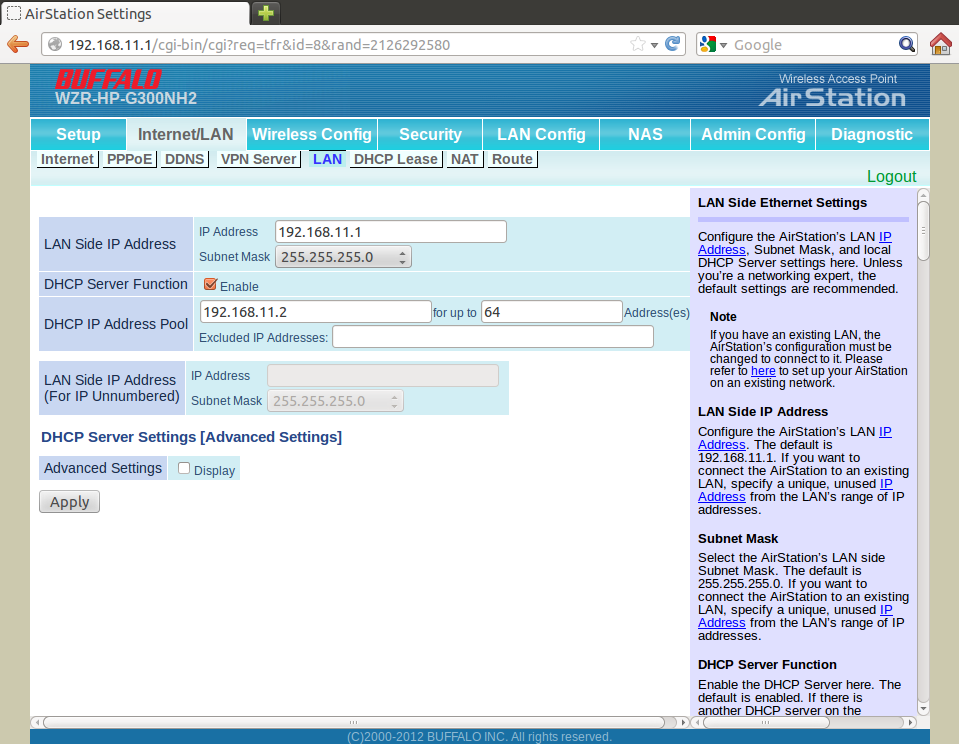Click the 'here' link in Note
The height and width of the screenshot is (744, 959).
(762, 370)
